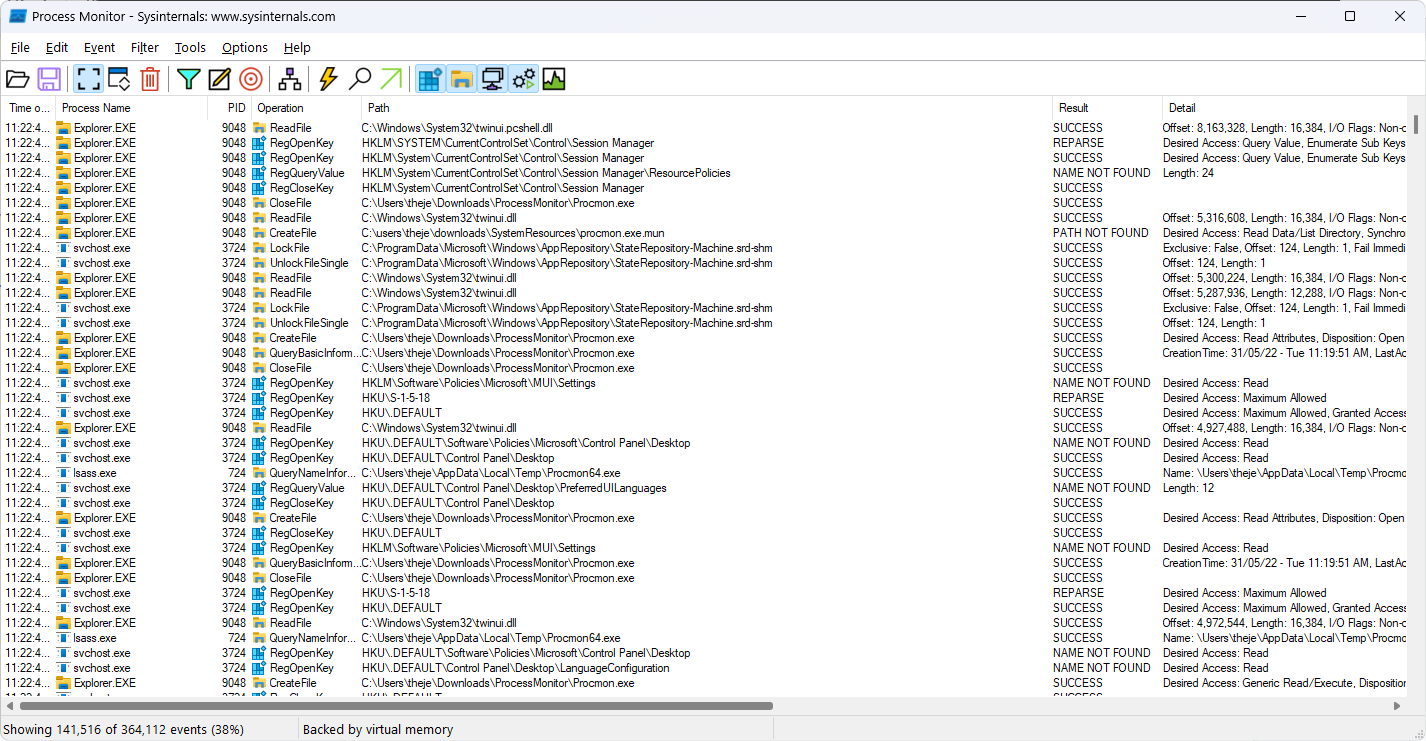The width and height of the screenshot is (1426, 741).
Task: Toggle Show Registry Activity
Action: pyautogui.click(x=430, y=79)
